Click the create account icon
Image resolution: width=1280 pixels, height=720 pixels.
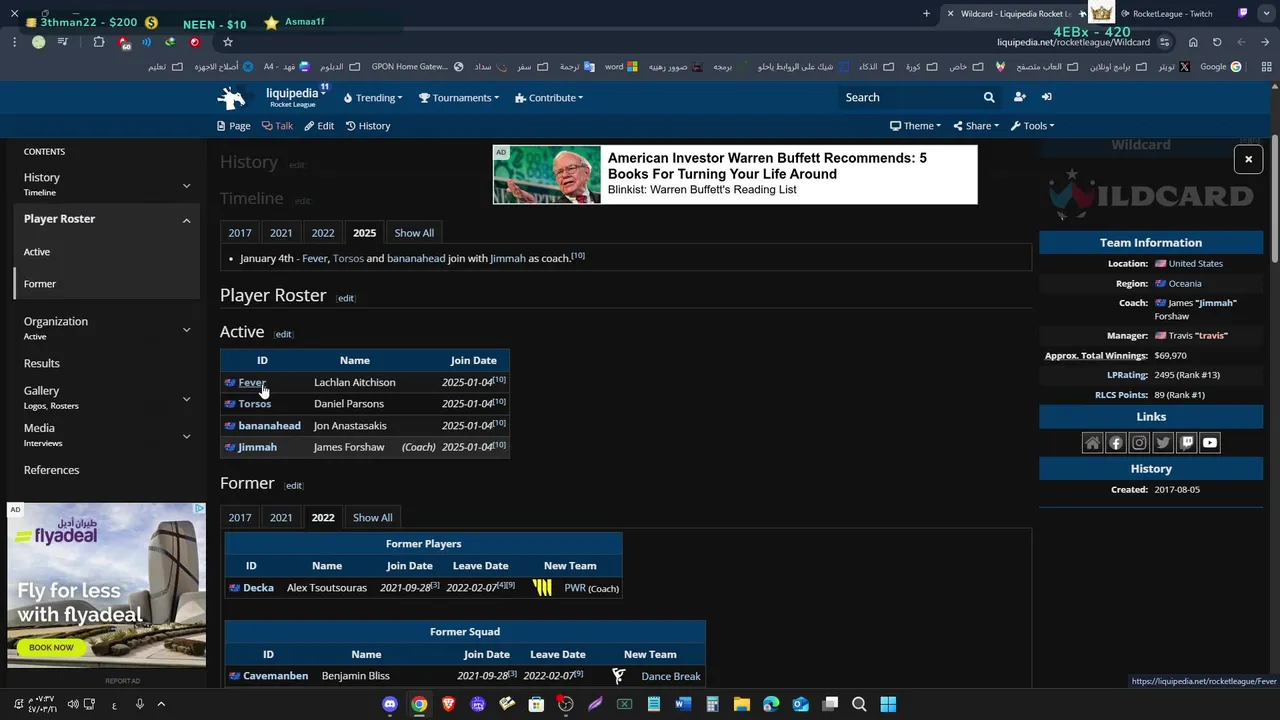tap(1019, 97)
